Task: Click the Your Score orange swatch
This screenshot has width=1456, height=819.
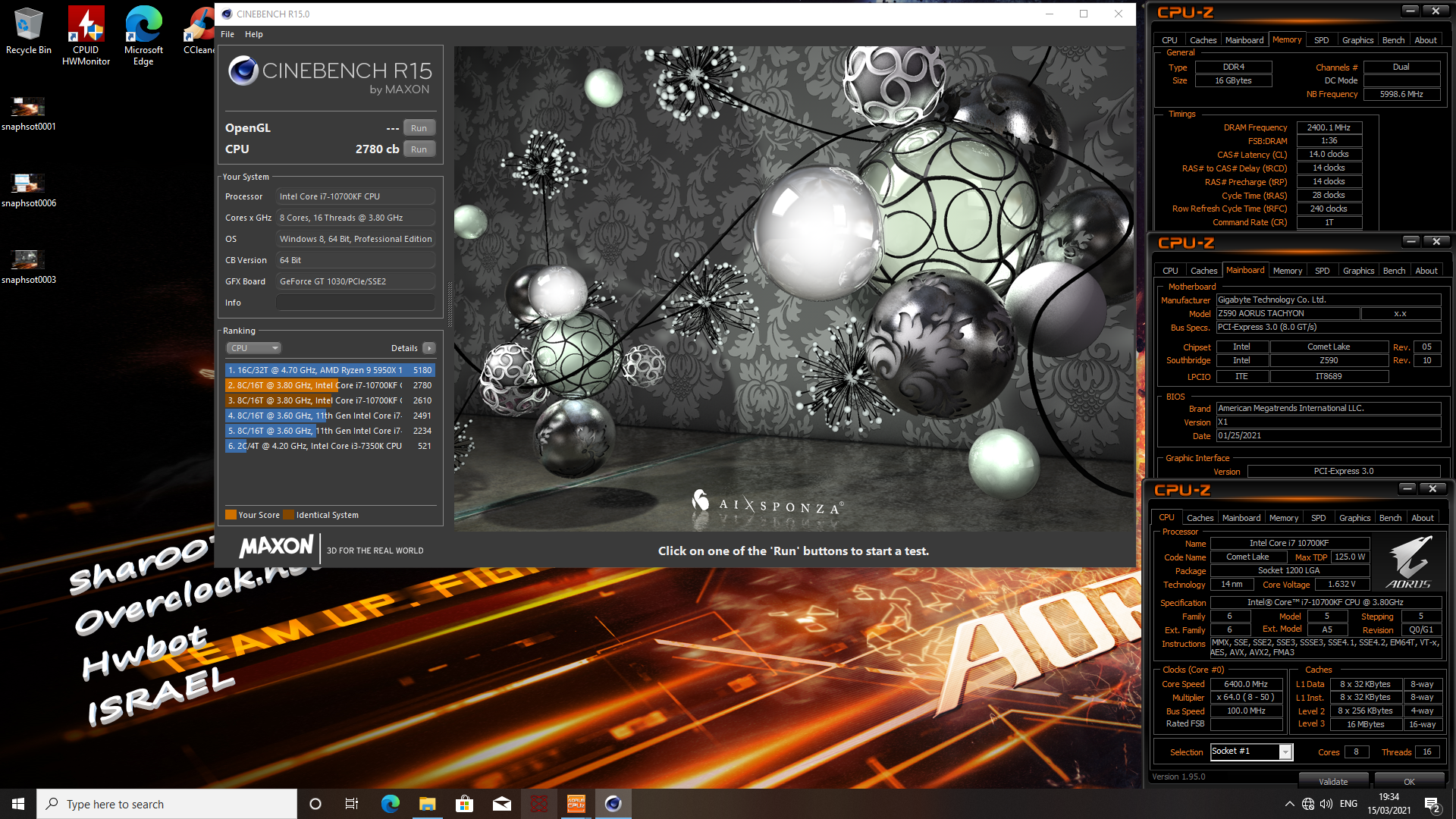Action: click(231, 515)
